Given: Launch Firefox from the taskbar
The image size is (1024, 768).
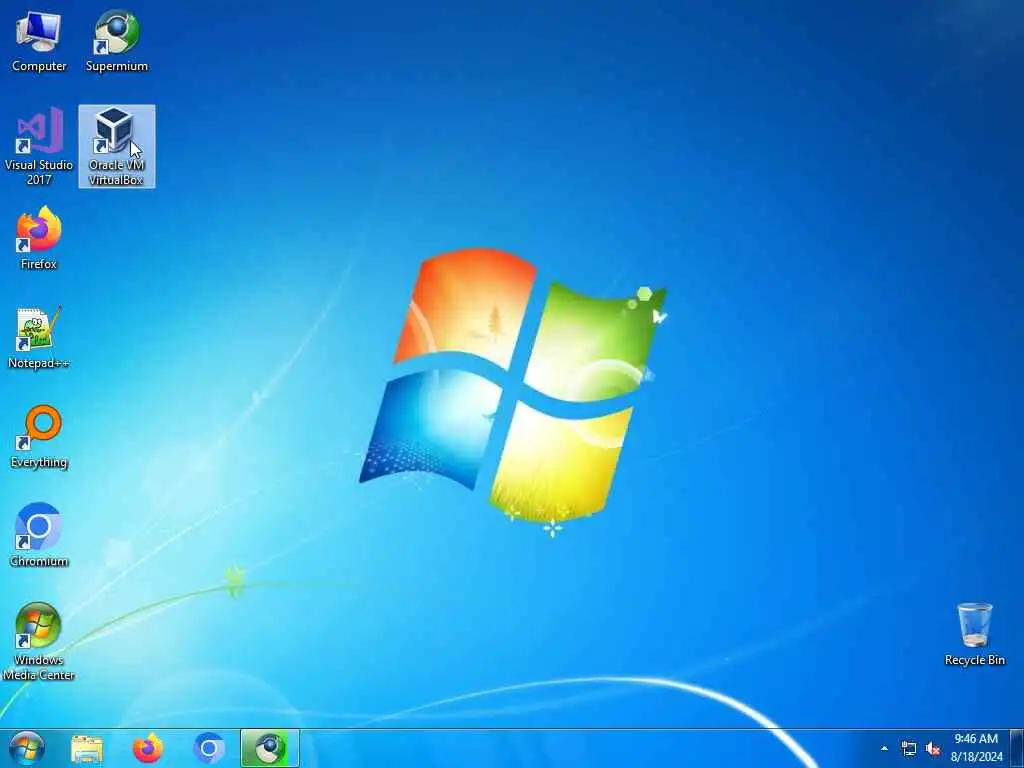Looking at the screenshot, I should 148,749.
